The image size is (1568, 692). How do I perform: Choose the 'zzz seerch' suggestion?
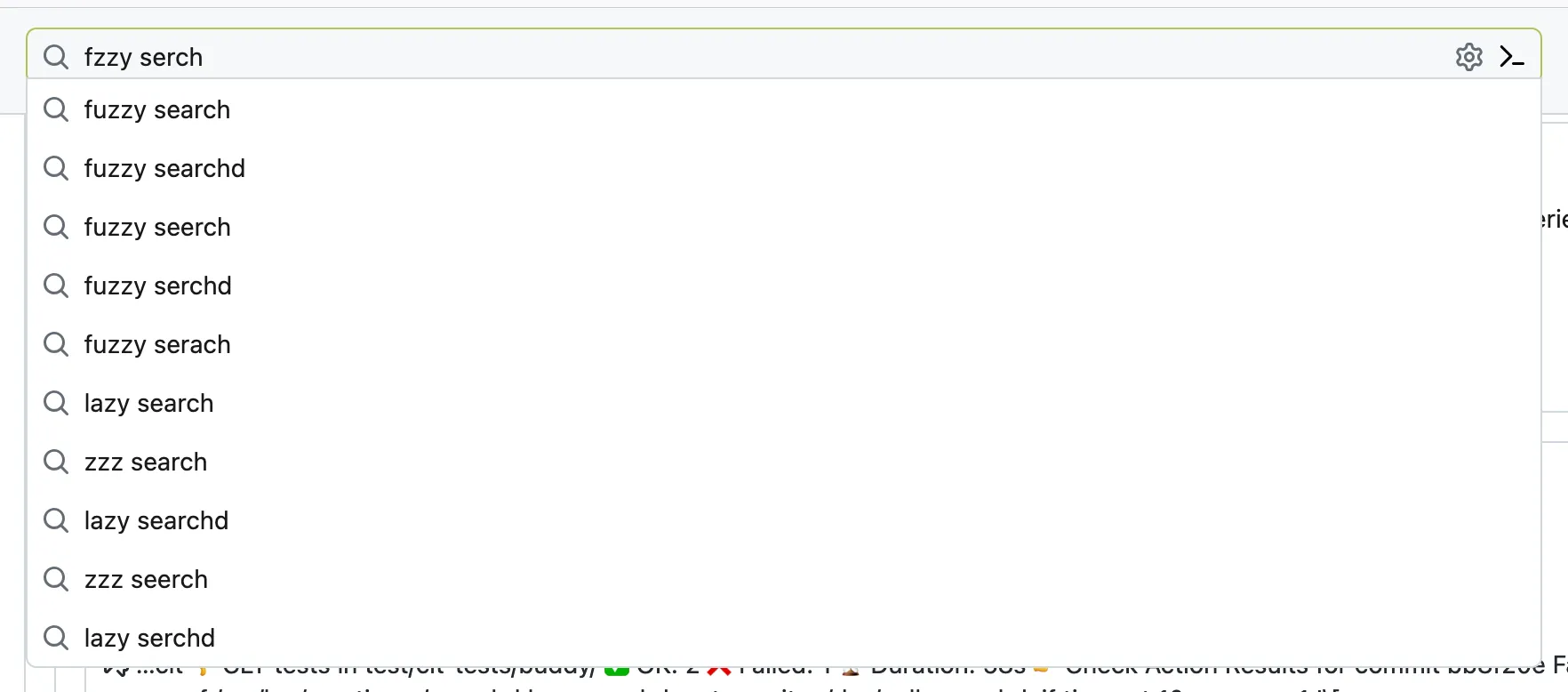coord(784,579)
